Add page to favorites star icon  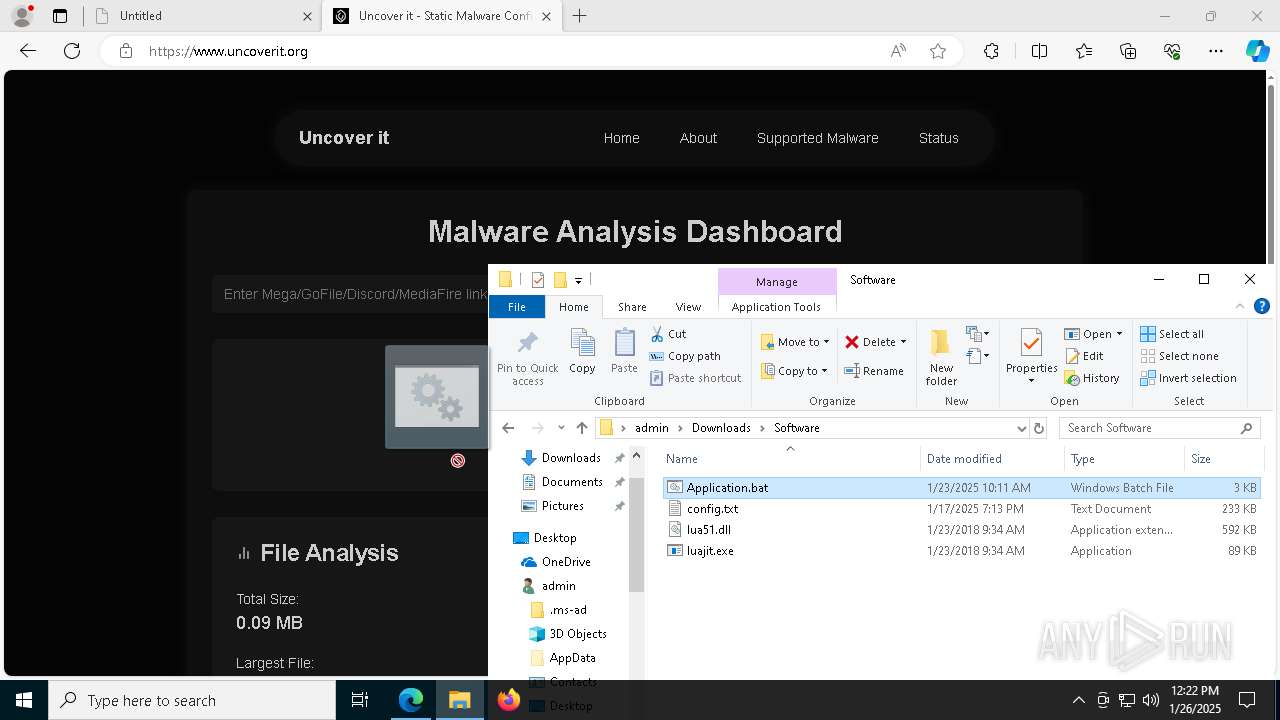point(938,51)
